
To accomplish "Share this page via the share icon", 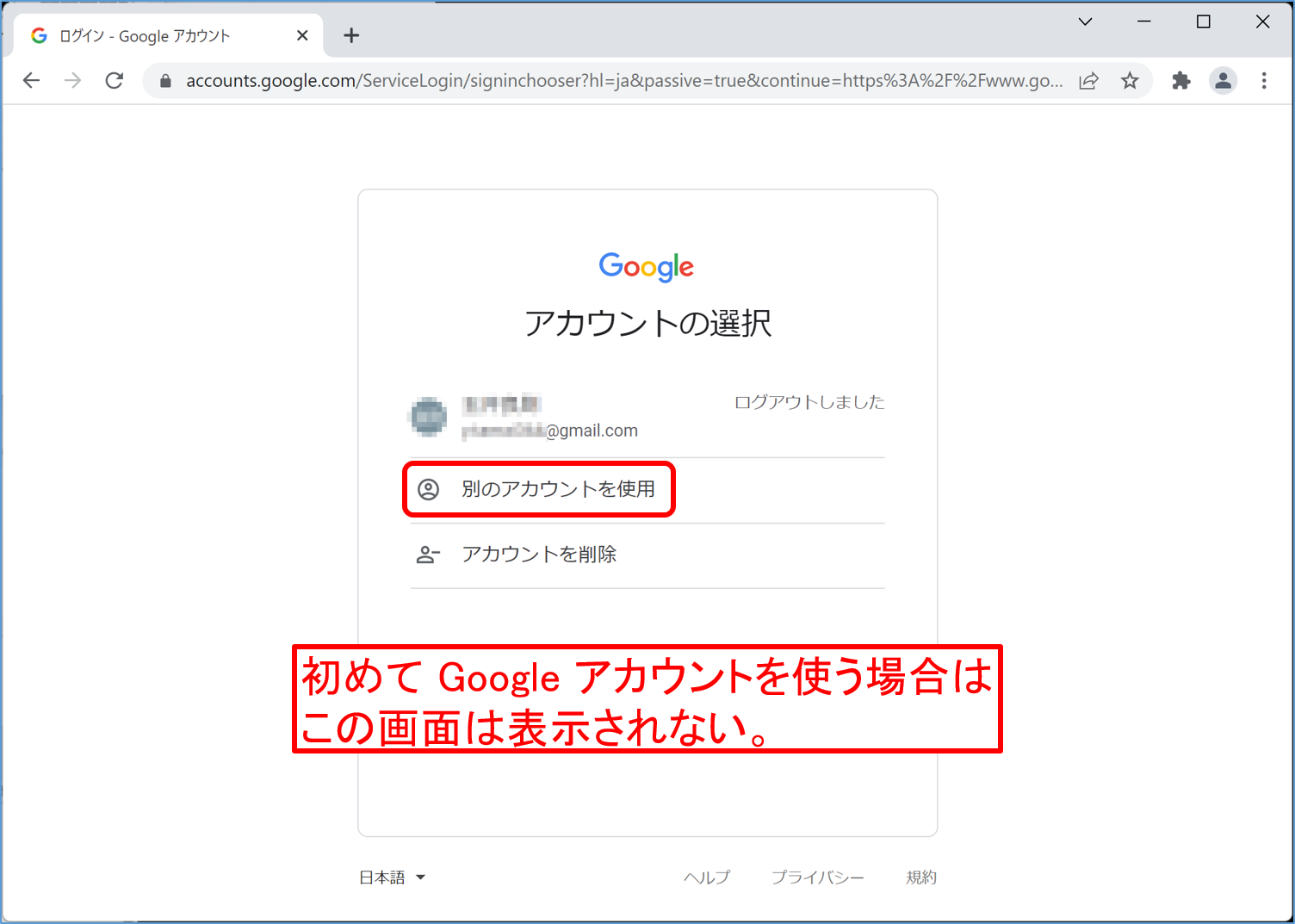I will tap(1089, 81).
